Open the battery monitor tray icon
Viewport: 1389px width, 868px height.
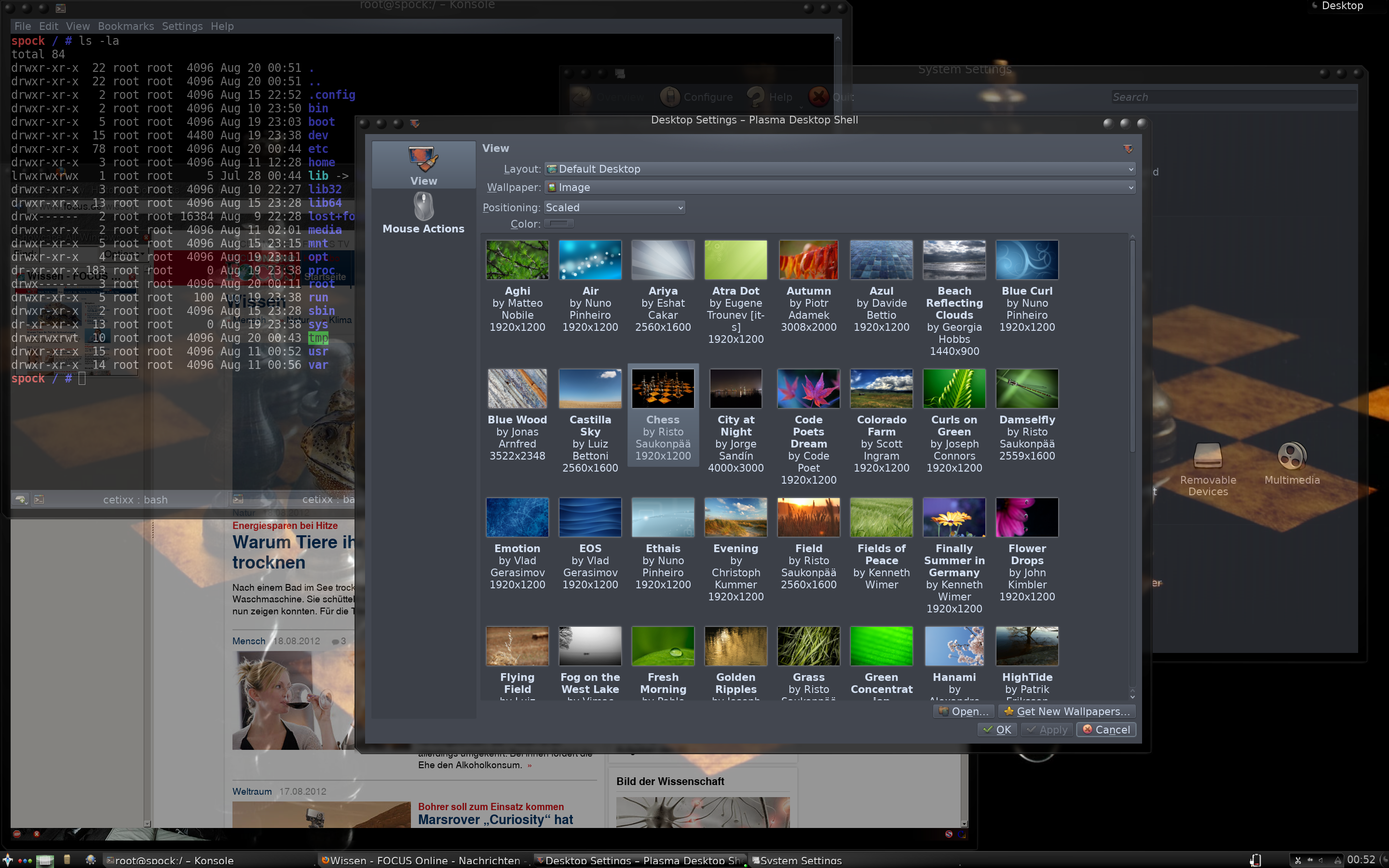point(1255,860)
